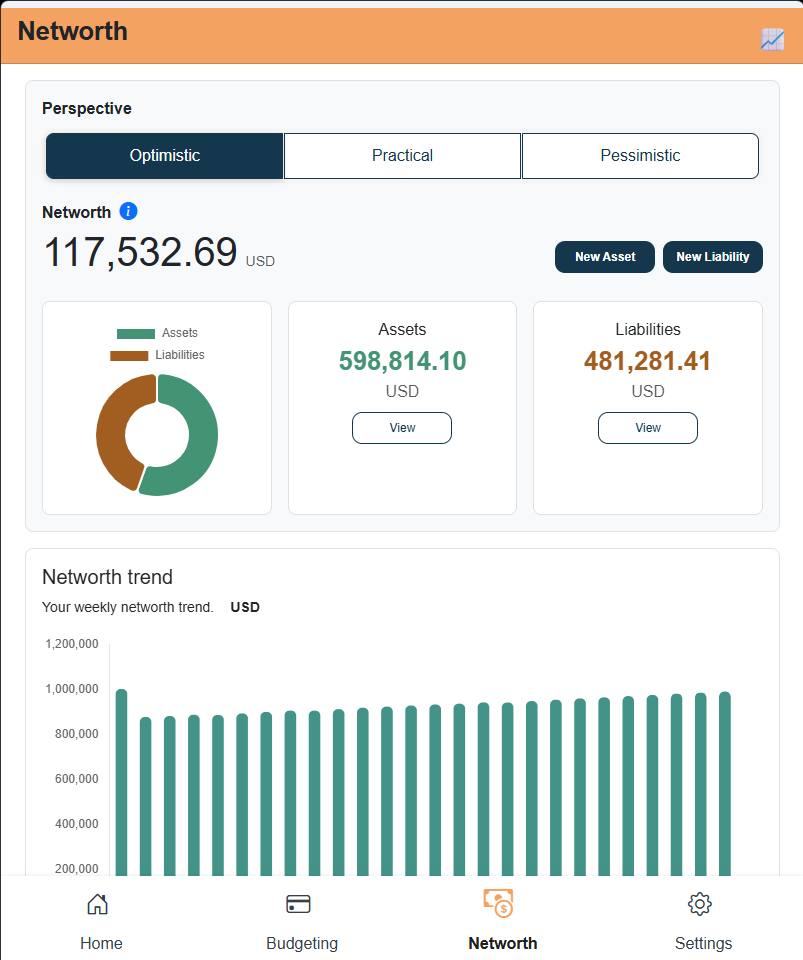The width and height of the screenshot is (803, 960).
Task: View the Liabilities details
Action: [x=648, y=428]
